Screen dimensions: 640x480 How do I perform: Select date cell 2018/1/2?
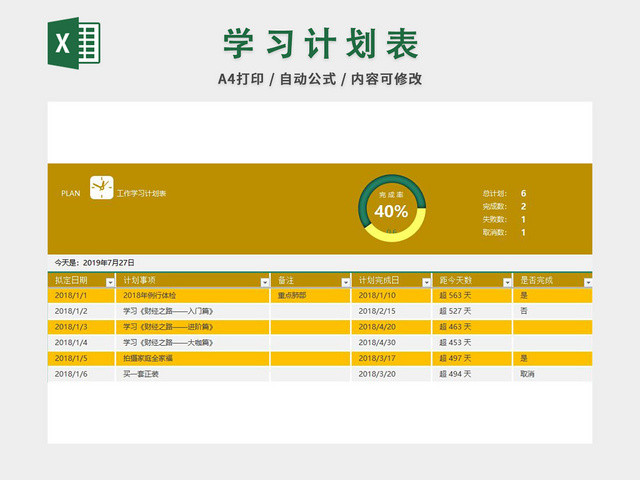(81, 311)
